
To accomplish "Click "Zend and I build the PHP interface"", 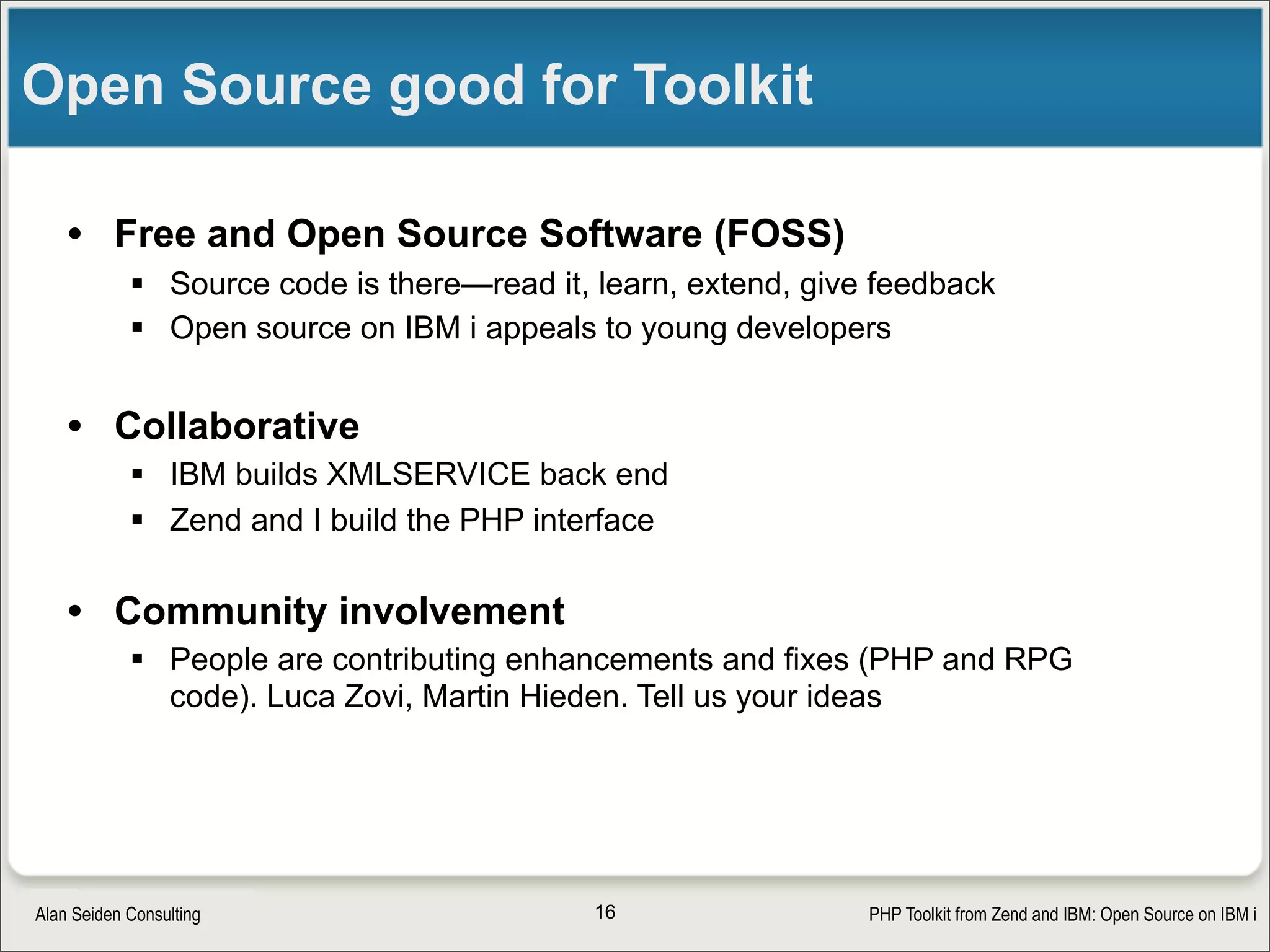I will 412,520.
